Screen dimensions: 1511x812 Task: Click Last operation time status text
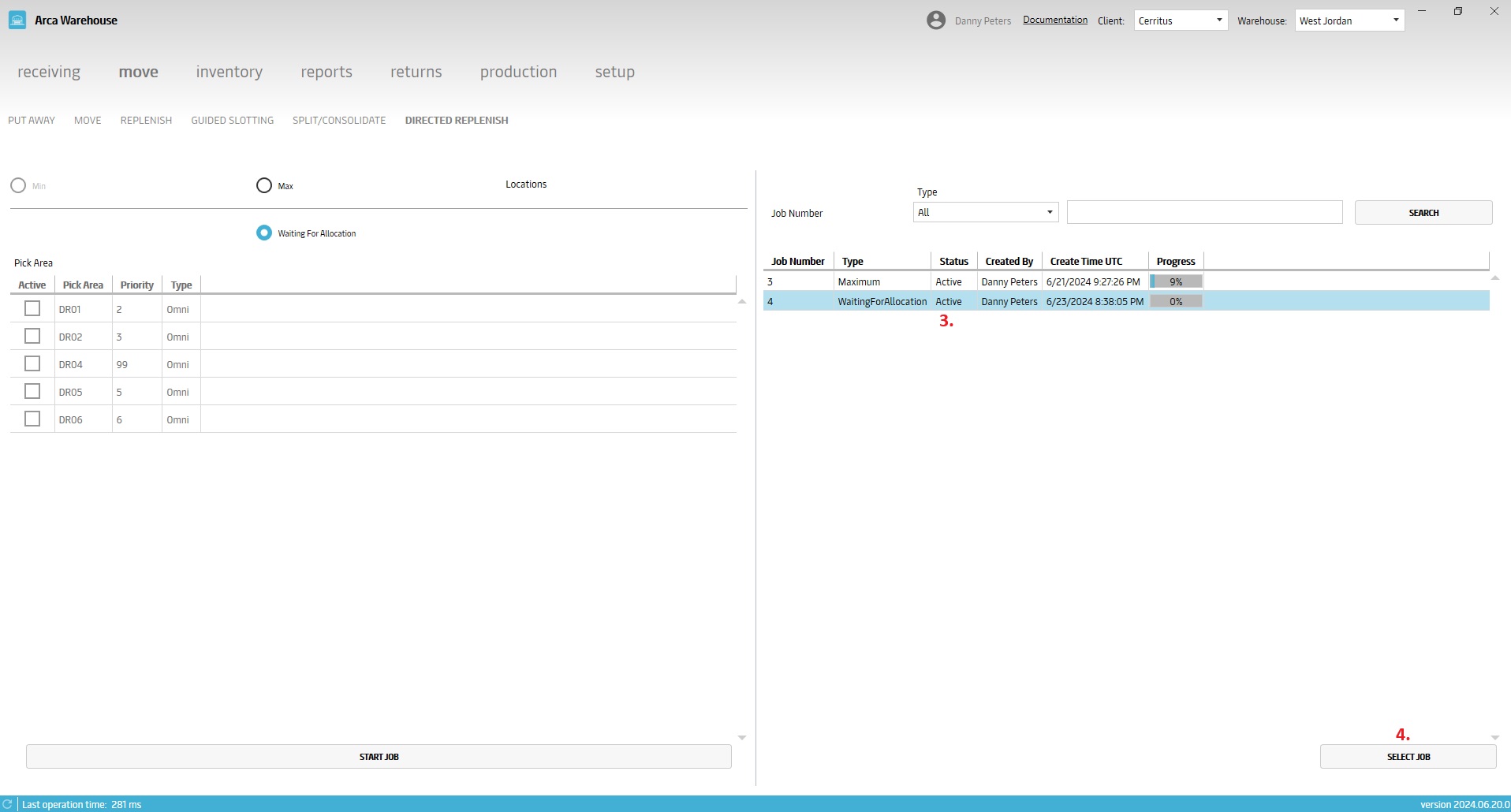81,804
